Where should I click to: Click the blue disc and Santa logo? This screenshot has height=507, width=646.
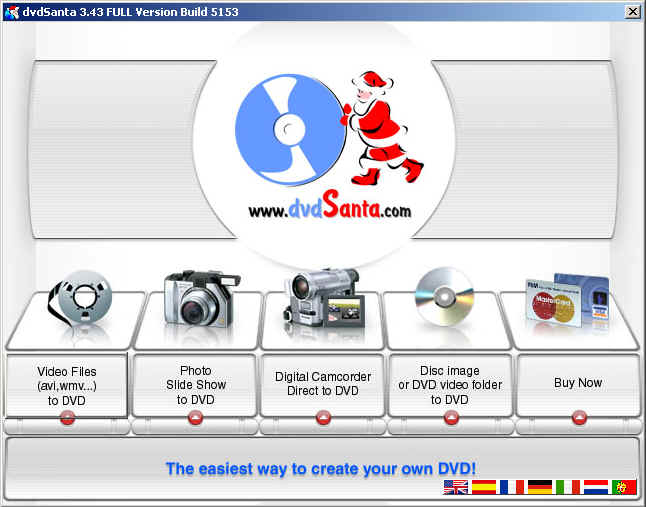pyautogui.click(x=329, y=129)
